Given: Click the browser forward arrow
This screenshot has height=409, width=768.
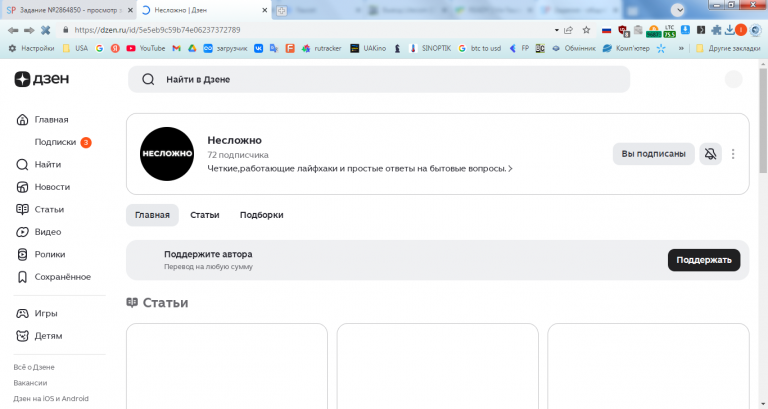Looking at the screenshot, I should tap(29, 30).
